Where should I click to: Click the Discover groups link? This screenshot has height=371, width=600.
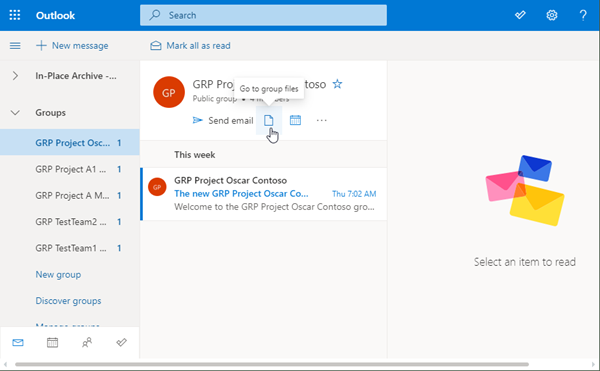coord(68,301)
